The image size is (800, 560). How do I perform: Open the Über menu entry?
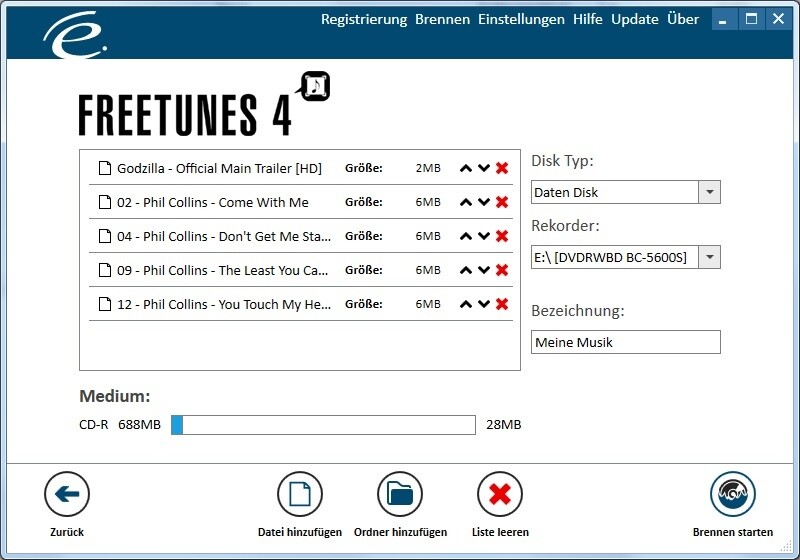pos(683,19)
